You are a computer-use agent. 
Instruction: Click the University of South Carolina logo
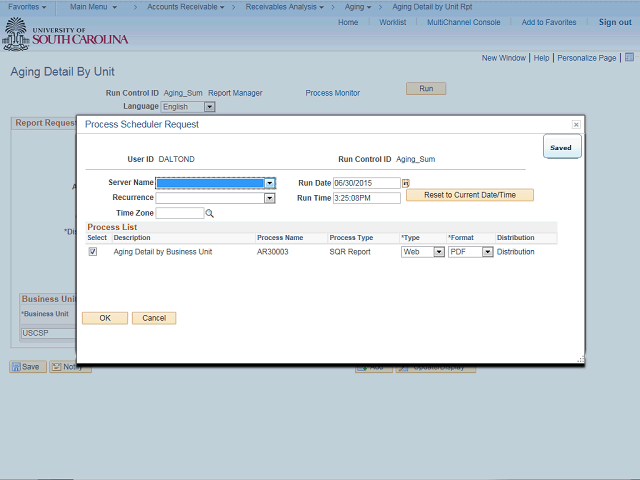tap(66, 35)
